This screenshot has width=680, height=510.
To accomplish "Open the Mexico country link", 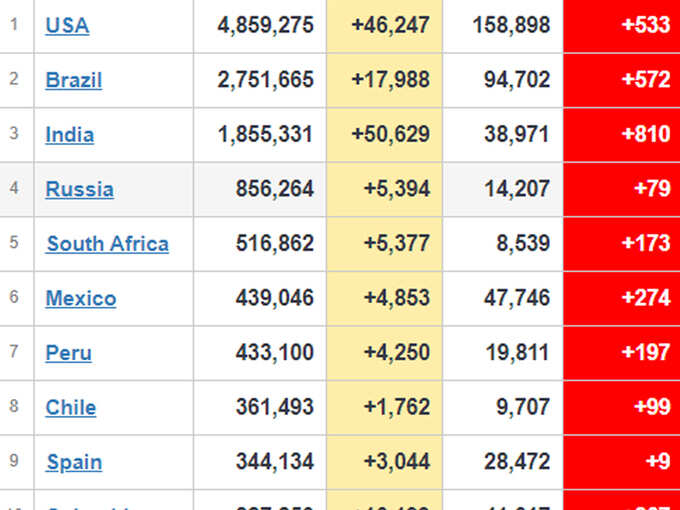I will click(81, 298).
